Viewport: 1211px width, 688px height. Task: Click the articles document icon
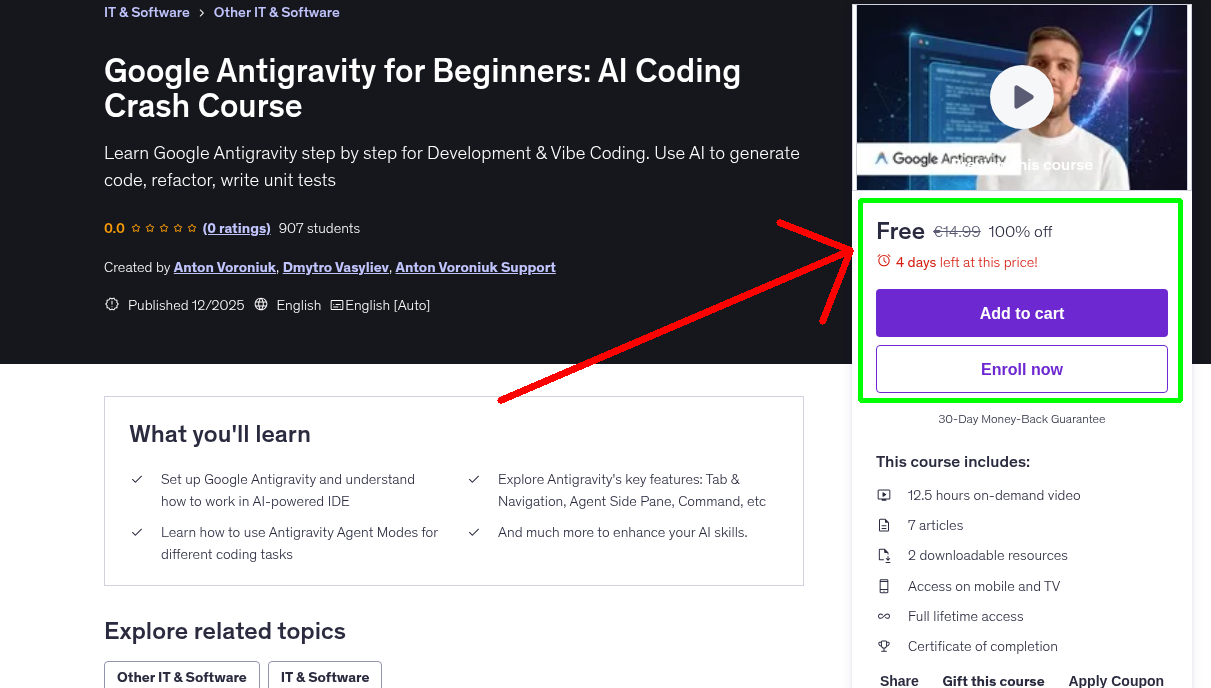884,524
